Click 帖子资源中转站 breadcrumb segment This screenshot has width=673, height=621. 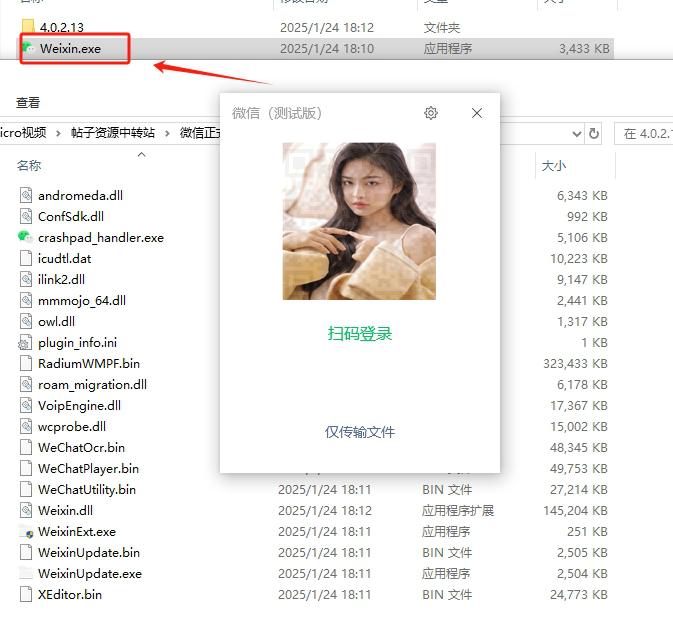point(113,133)
